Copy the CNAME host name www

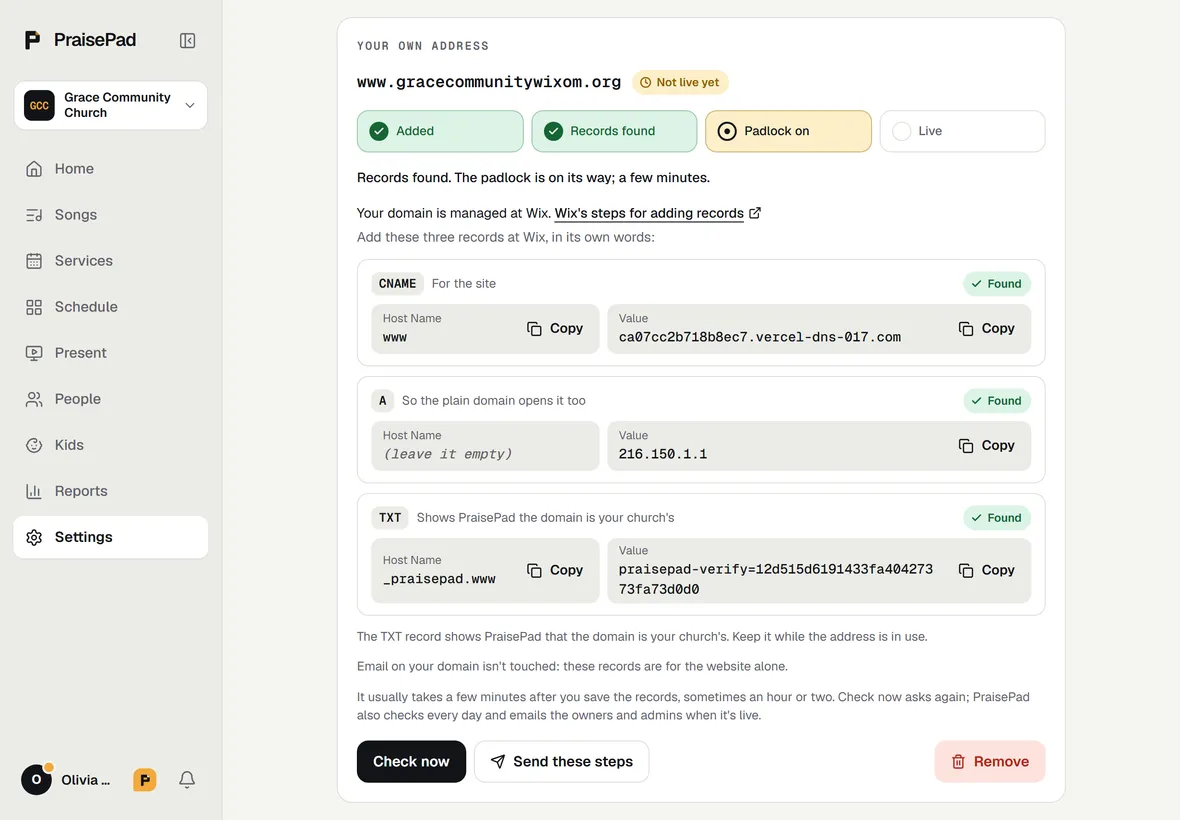[555, 328]
